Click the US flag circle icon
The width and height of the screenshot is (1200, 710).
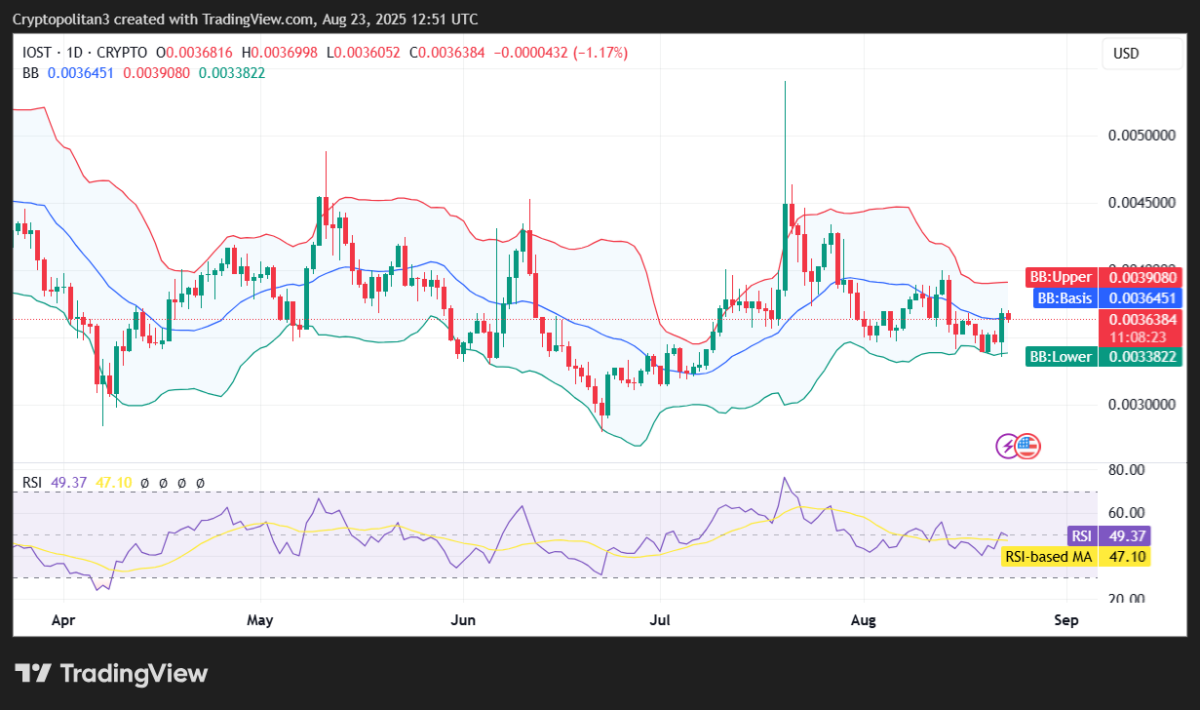[1027, 445]
